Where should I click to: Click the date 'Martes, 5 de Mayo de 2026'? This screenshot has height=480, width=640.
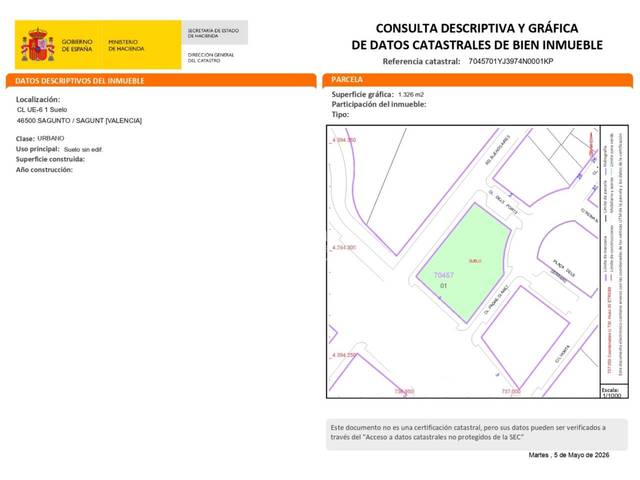[569, 455]
